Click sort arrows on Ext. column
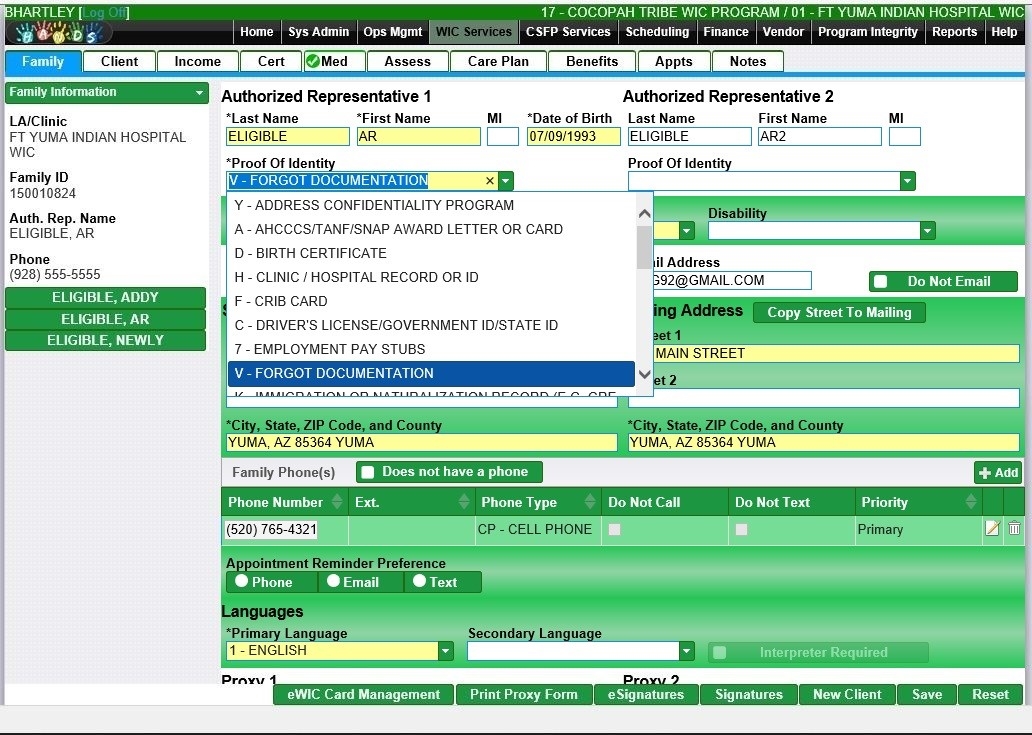Viewport: 1032px width, 735px height. (464, 502)
